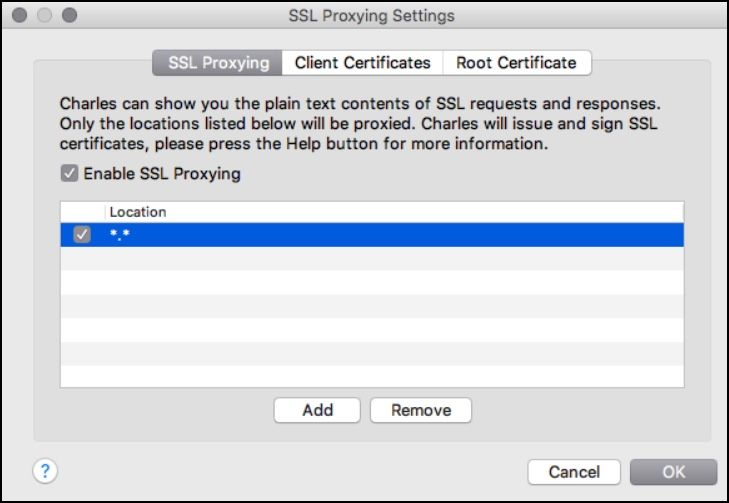Cancel the SSL Proxying Settings dialog
Screen dimensions: 729x503
click(574, 472)
